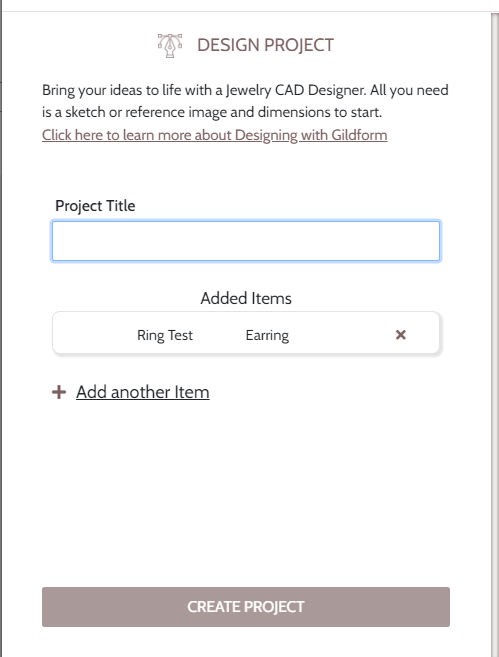Click the blank left area of the added item card
Viewport: 499px width, 657px height.
pyautogui.click(x=94, y=334)
